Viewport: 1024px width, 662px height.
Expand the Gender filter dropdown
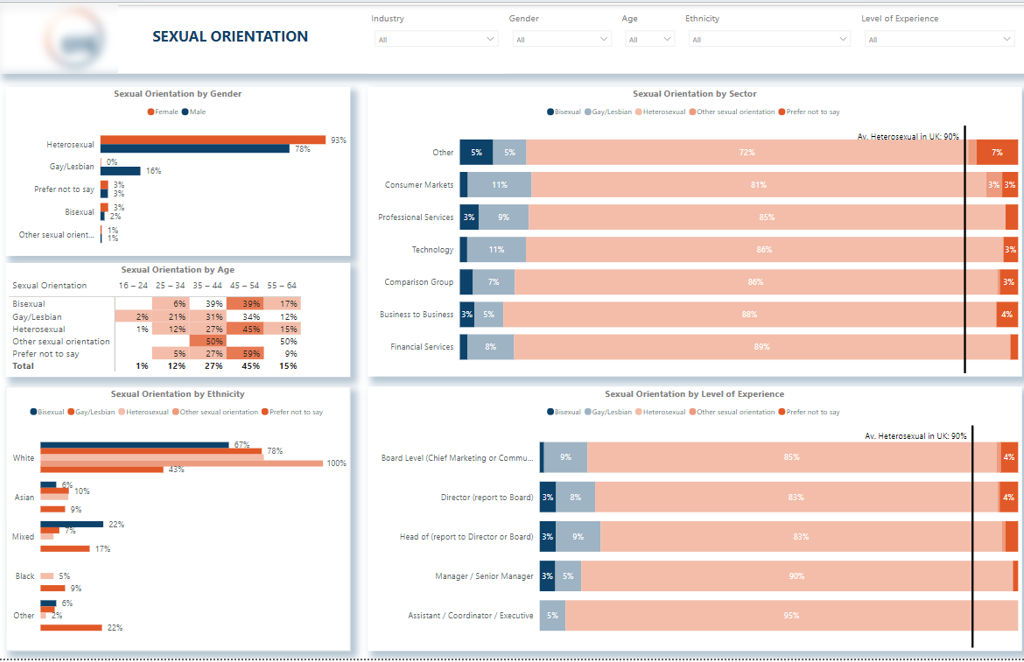click(561, 39)
